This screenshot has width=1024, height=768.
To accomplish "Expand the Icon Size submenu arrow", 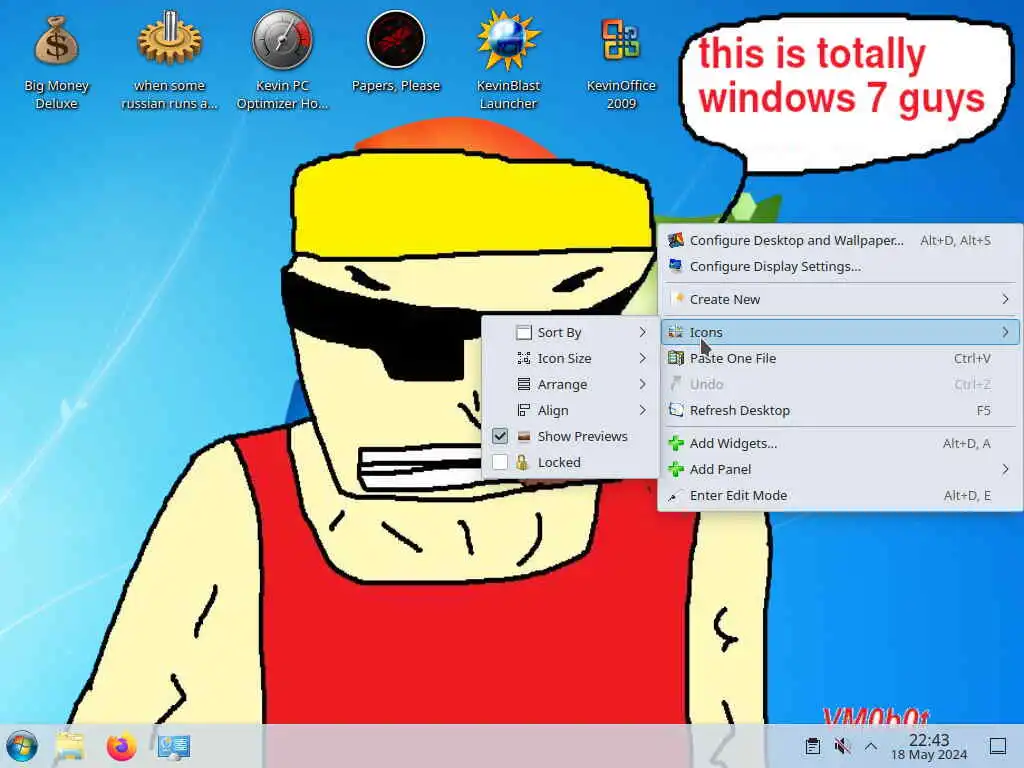I will coord(643,358).
